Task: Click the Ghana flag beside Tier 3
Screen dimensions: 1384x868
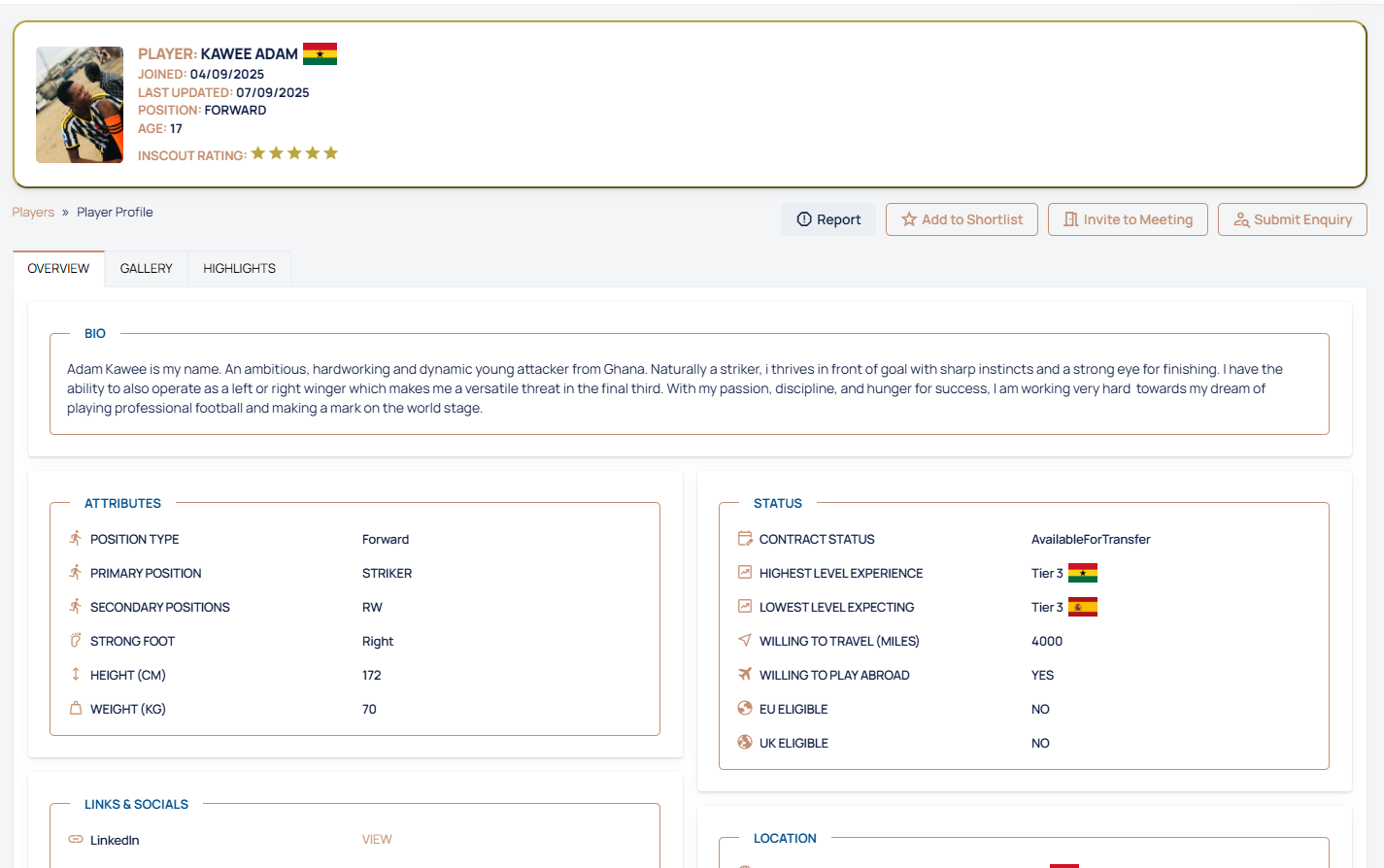Action: click(x=1083, y=573)
